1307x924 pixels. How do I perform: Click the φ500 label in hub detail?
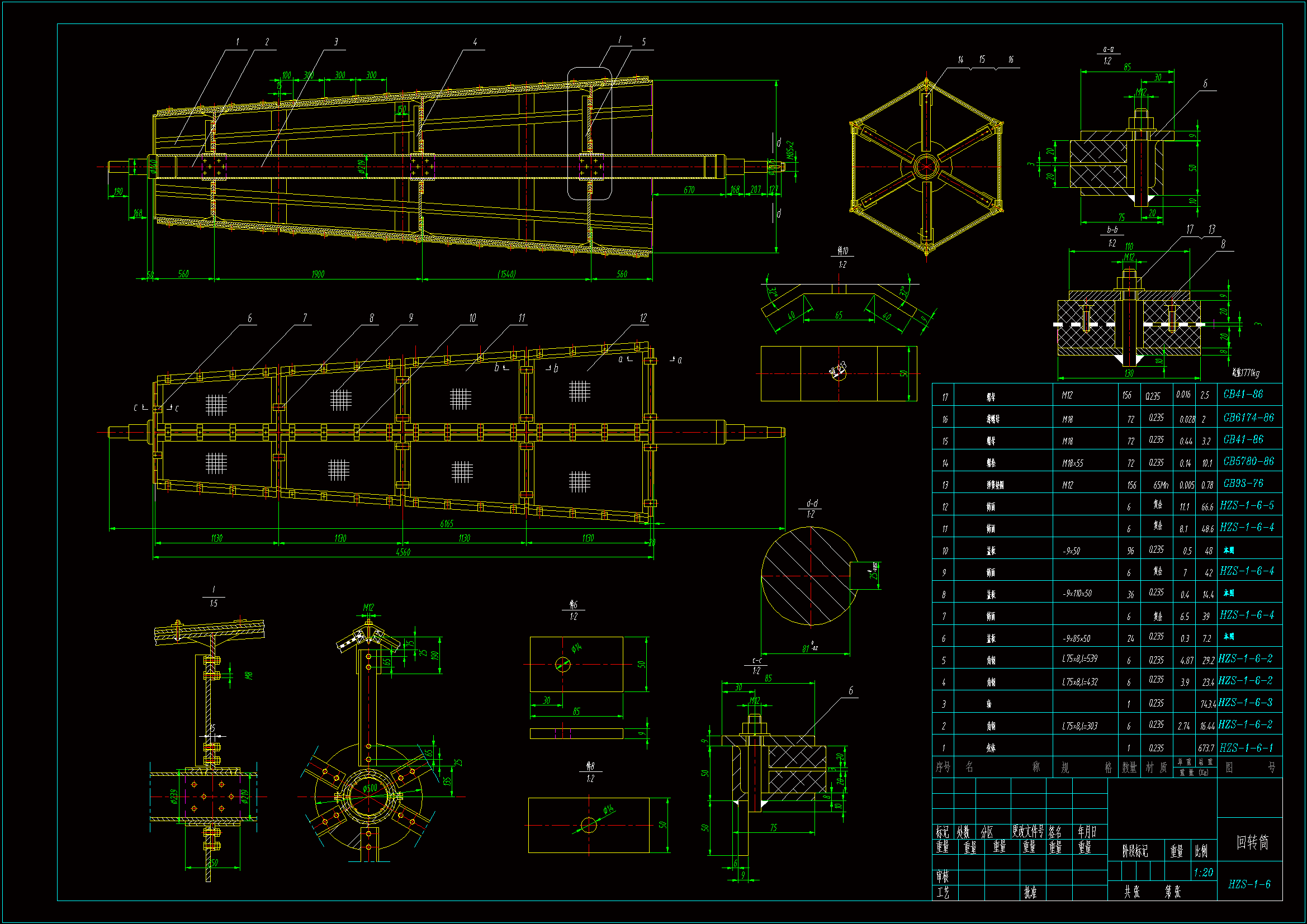tap(370, 789)
